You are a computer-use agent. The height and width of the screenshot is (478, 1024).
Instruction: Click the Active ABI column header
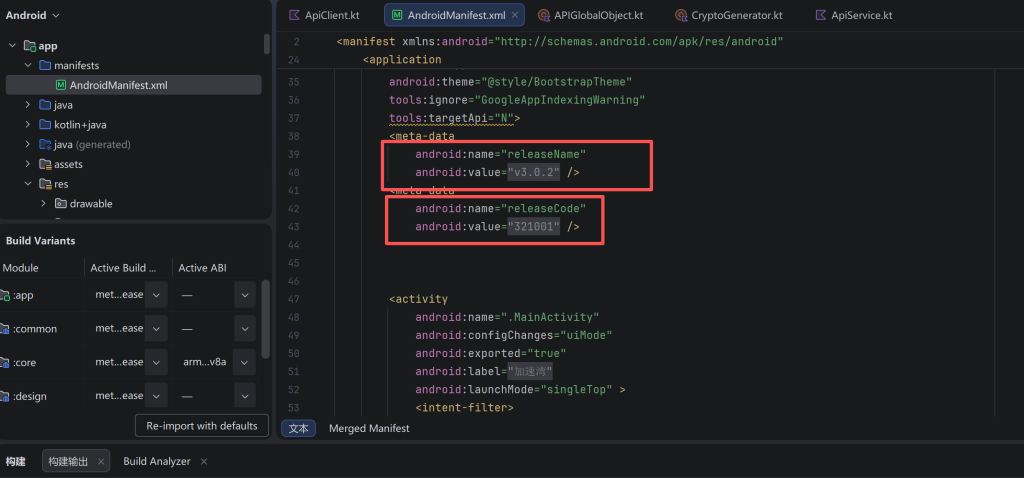pyautogui.click(x=202, y=268)
